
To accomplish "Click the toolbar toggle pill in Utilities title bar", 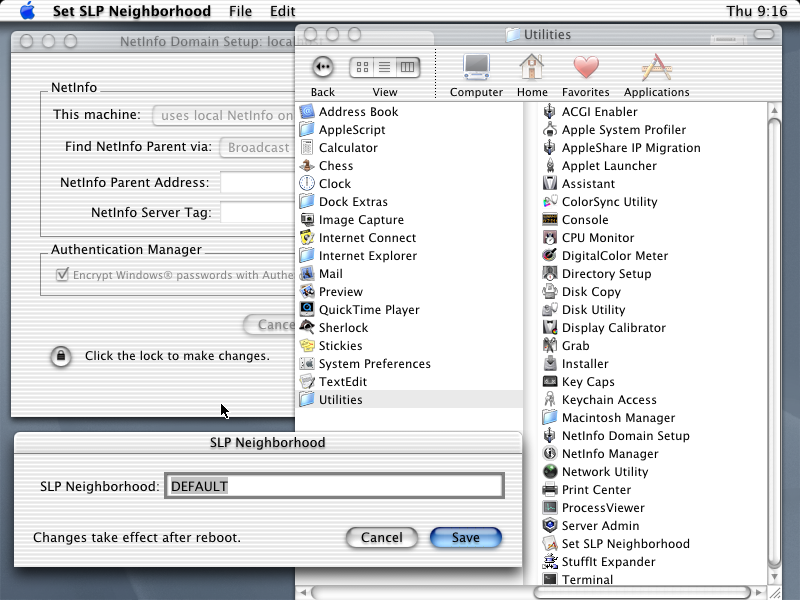I will point(764,34).
